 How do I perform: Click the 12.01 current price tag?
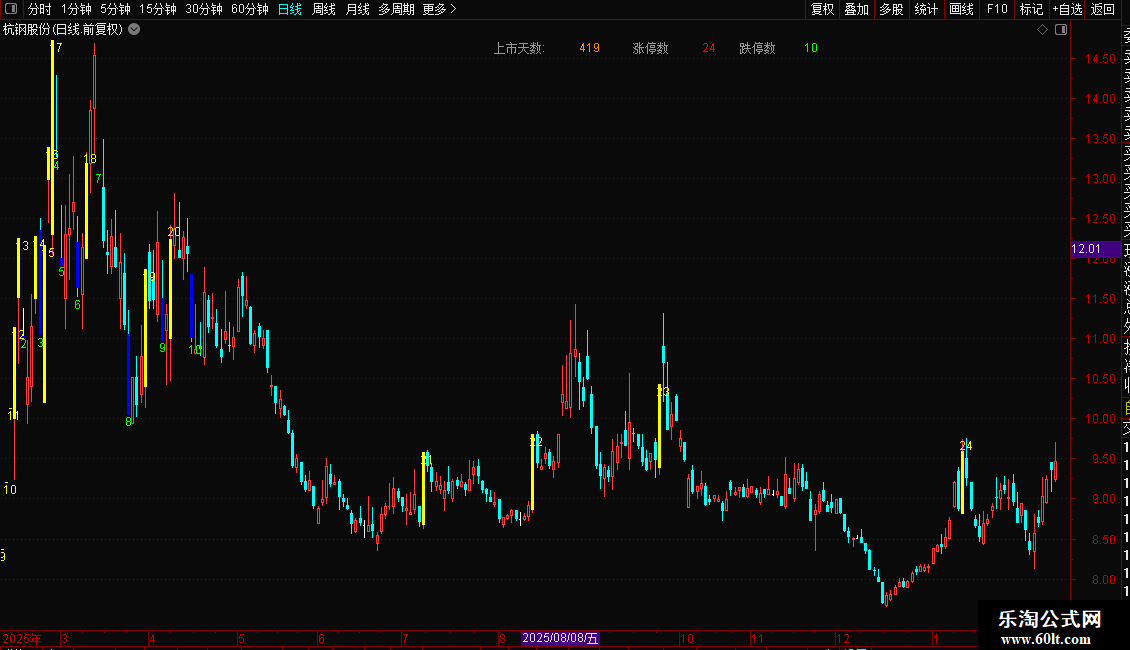click(1095, 249)
